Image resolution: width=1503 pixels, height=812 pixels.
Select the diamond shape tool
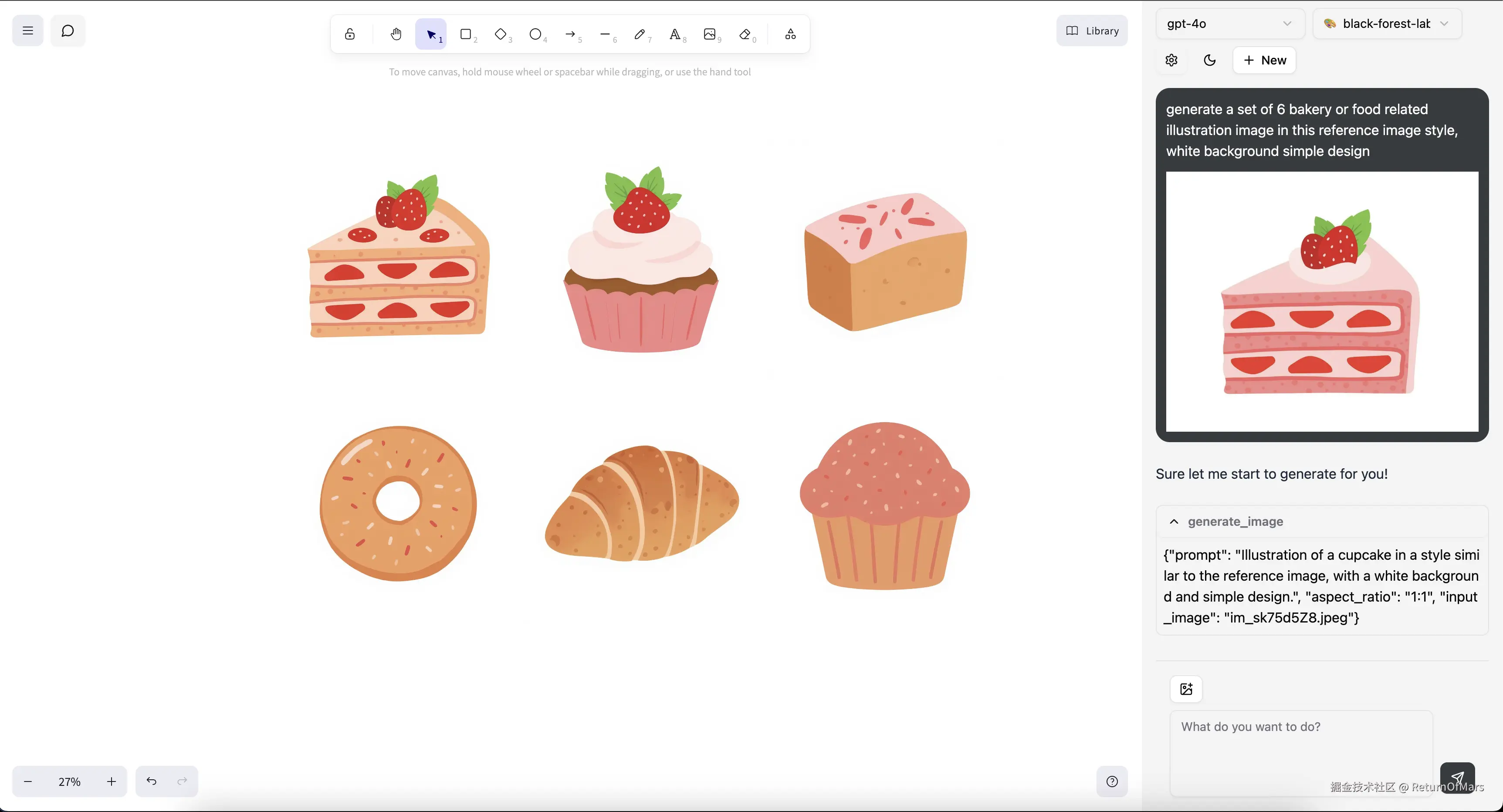pyautogui.click(x=501, y=34)
